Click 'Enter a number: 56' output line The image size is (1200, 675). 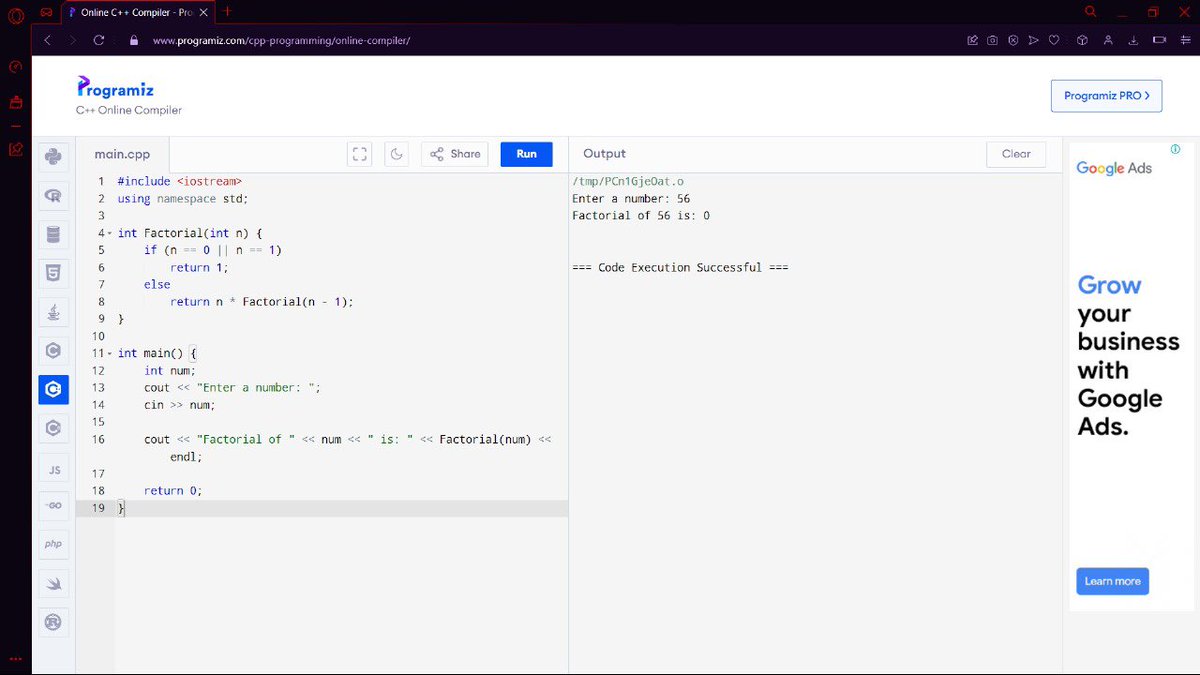coord(631,199)
